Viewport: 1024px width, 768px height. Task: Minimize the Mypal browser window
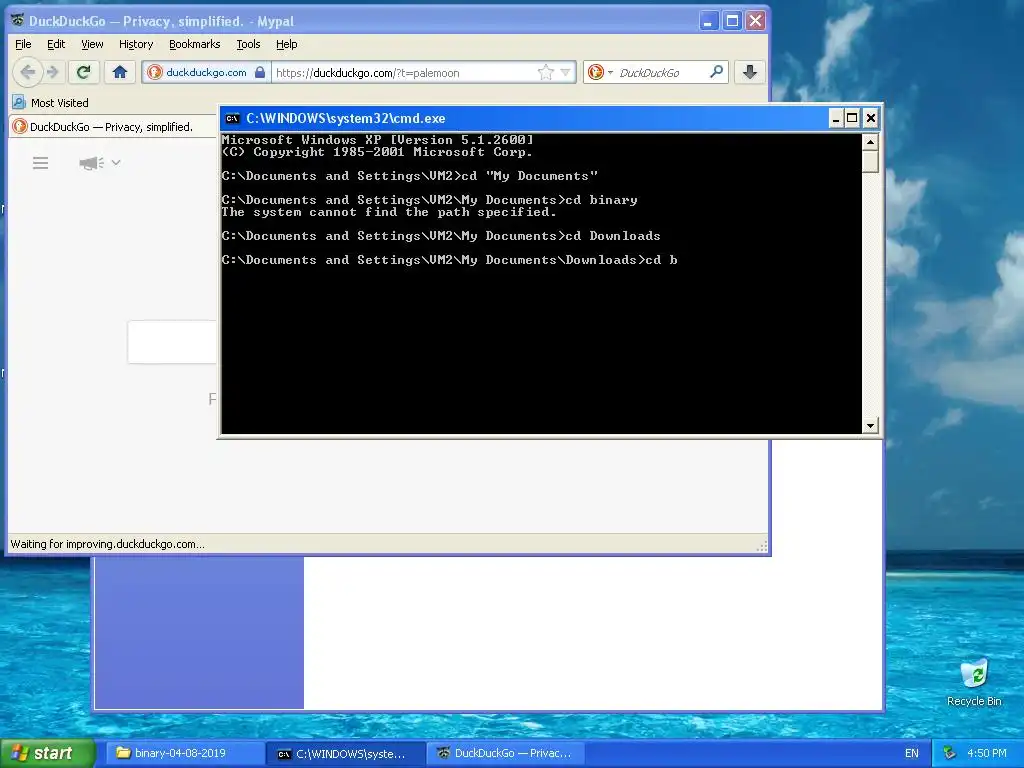coord(709,21)
